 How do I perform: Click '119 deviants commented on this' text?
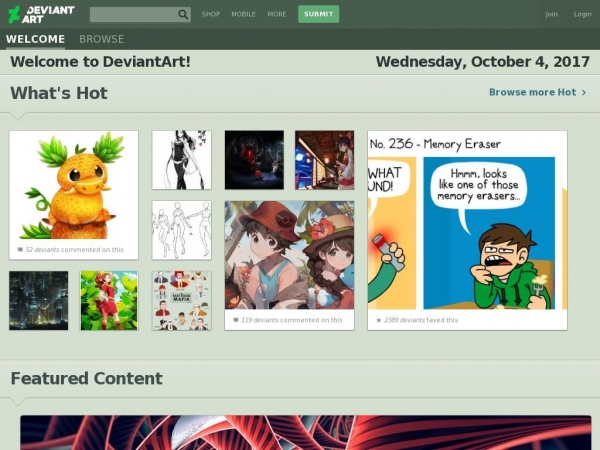[292, 320]
